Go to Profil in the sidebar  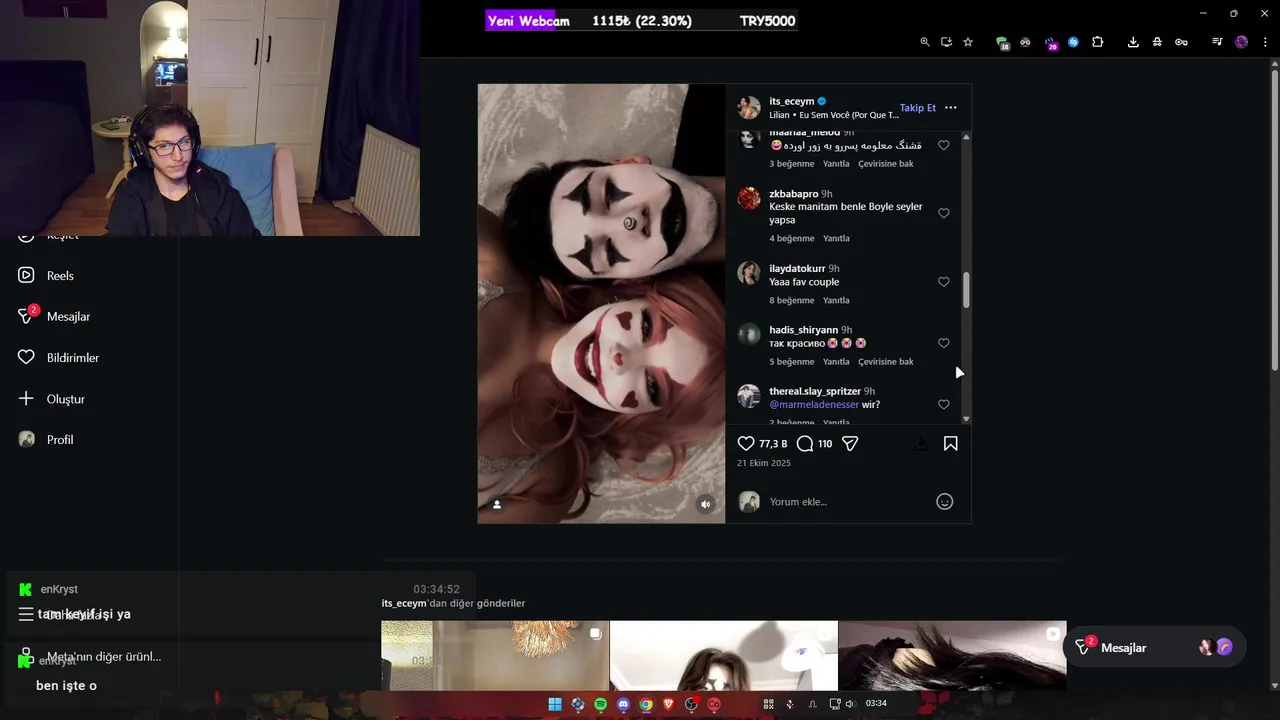pos(46,439)
